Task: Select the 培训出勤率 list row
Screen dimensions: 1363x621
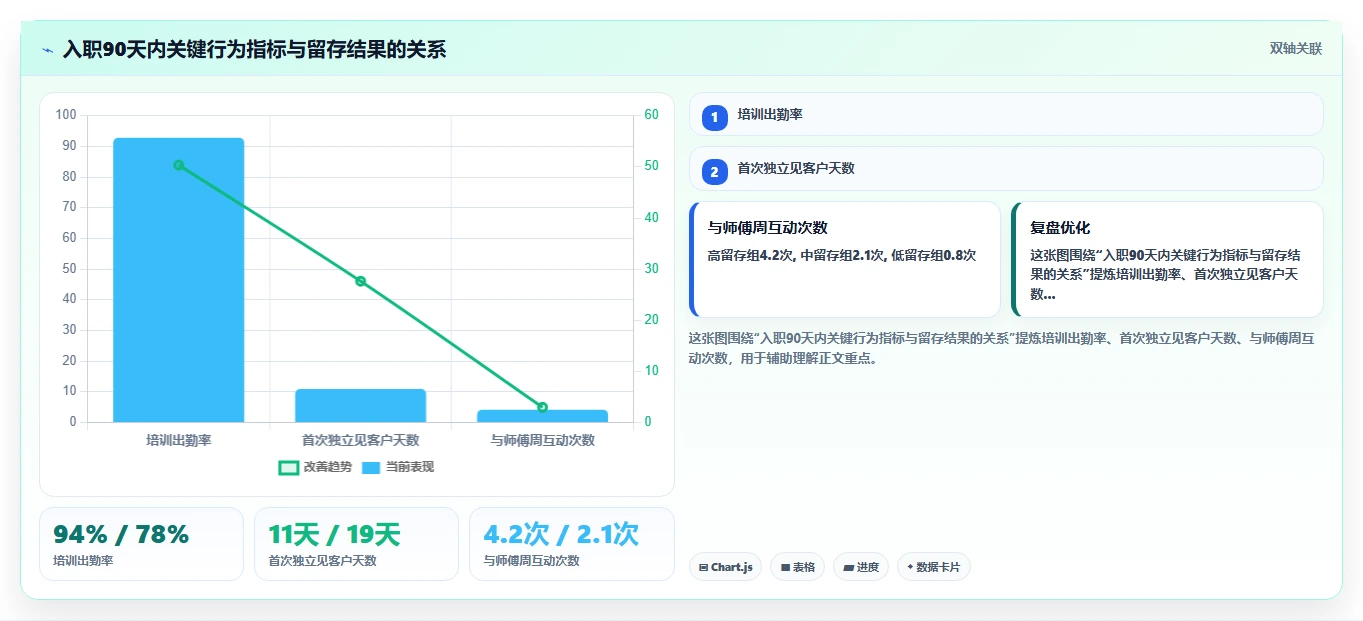Action: pyautogui.click(x=1006, y=114)
